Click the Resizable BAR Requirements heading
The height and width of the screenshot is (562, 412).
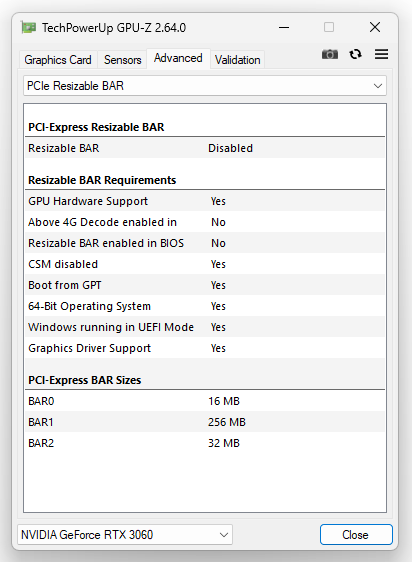point(102,180)
